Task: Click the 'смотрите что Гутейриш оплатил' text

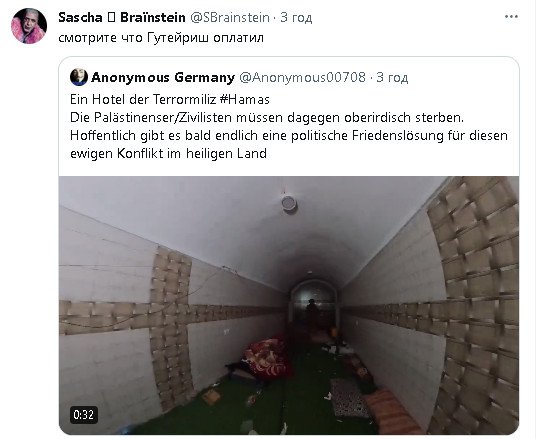Action: [161, 38]
